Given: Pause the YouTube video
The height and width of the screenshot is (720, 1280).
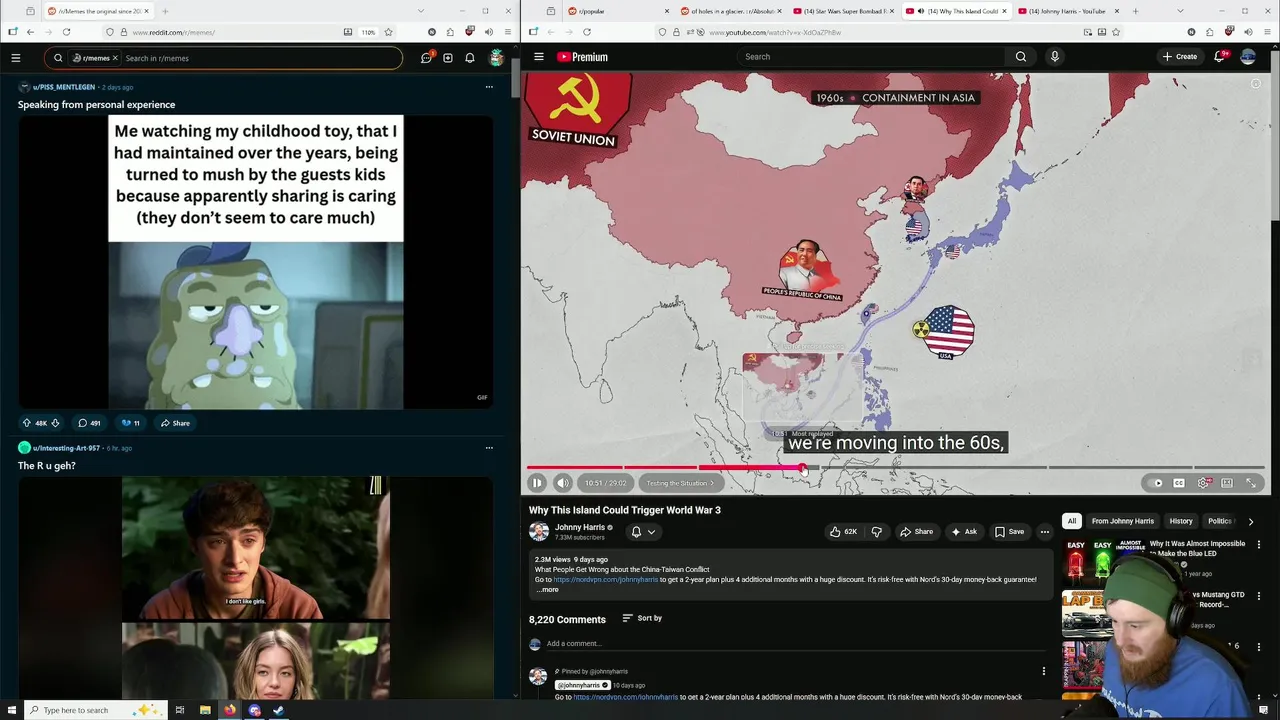Looking at the screenshot, I should coord(537,483).
